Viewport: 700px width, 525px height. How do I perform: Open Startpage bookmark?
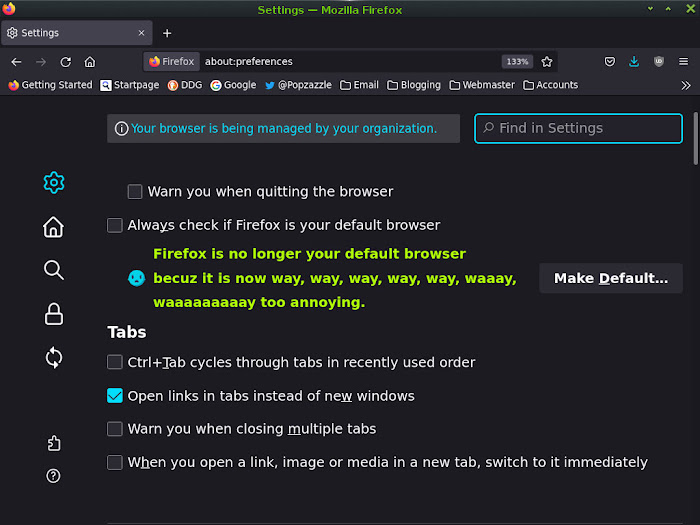[130, 85]
